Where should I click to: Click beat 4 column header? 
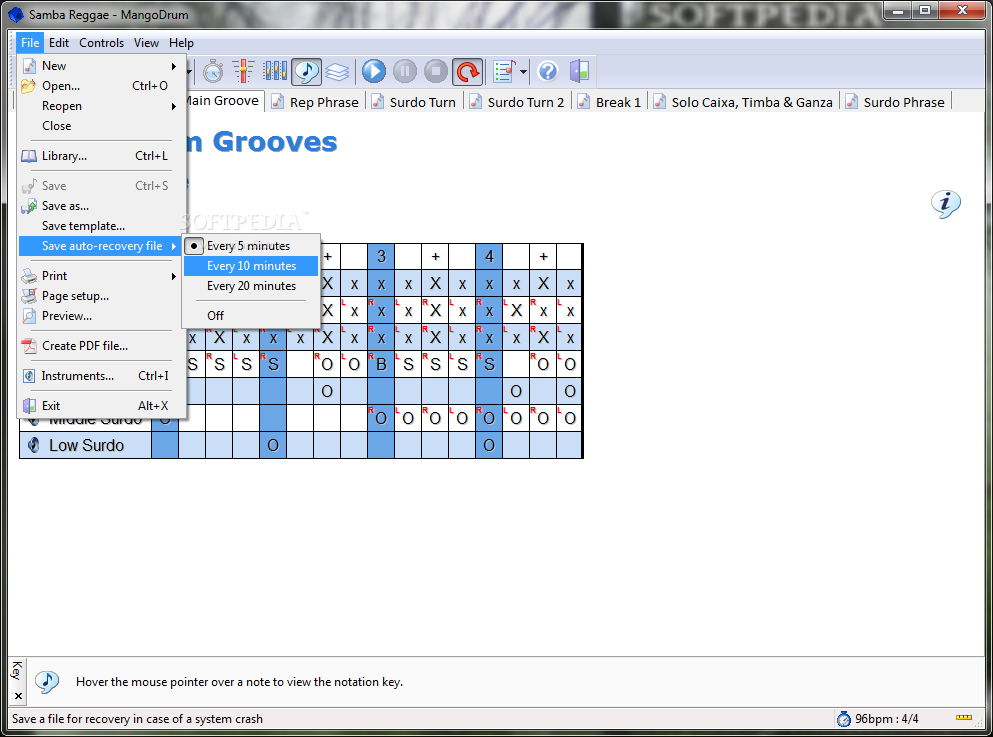[x=489, y=256]
